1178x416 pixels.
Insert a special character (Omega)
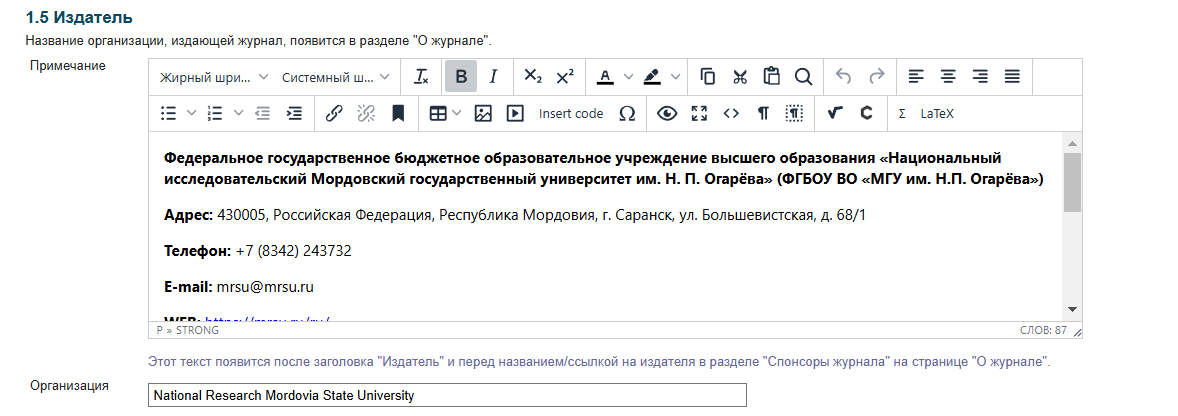(627, 113)
